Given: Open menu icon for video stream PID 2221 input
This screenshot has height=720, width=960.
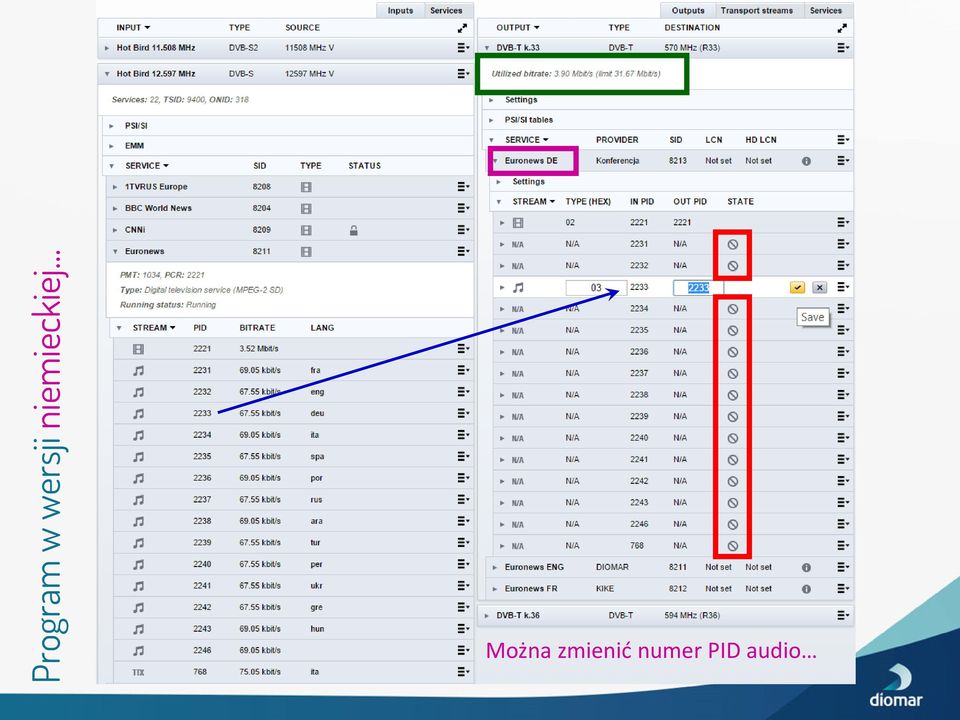Looking at the screenshot, I should [x=463, y=348].
